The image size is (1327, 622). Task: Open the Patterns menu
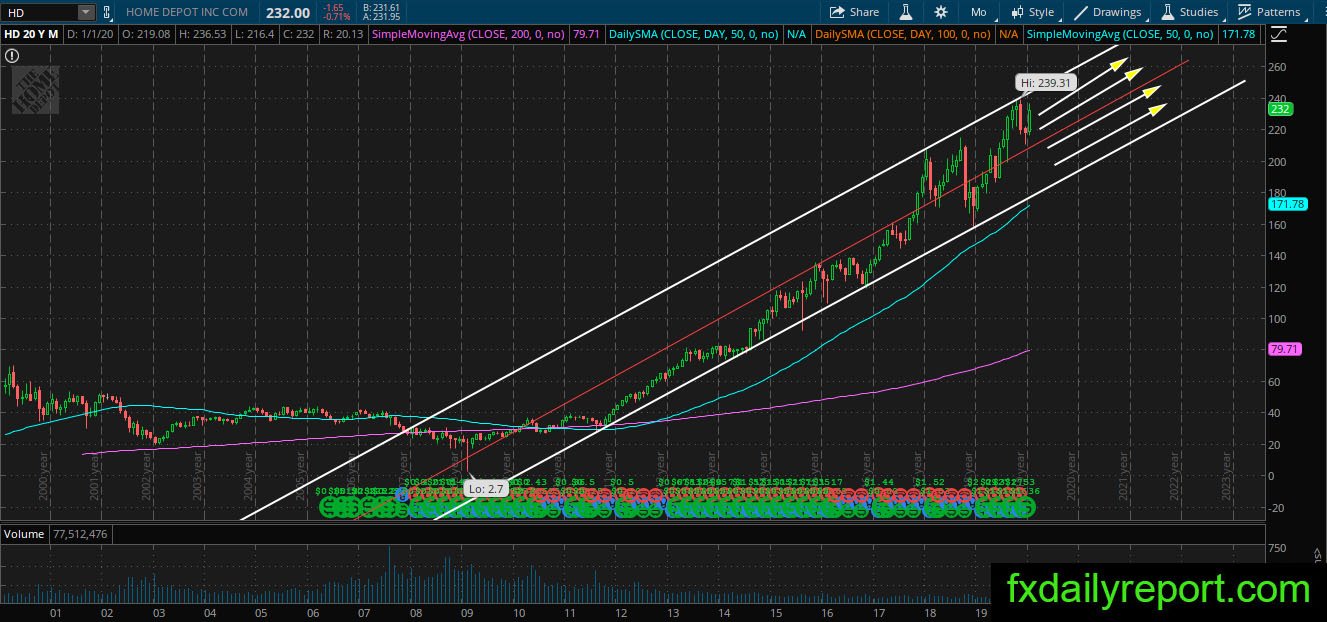pyautogui.click(x=1269, y=12)
